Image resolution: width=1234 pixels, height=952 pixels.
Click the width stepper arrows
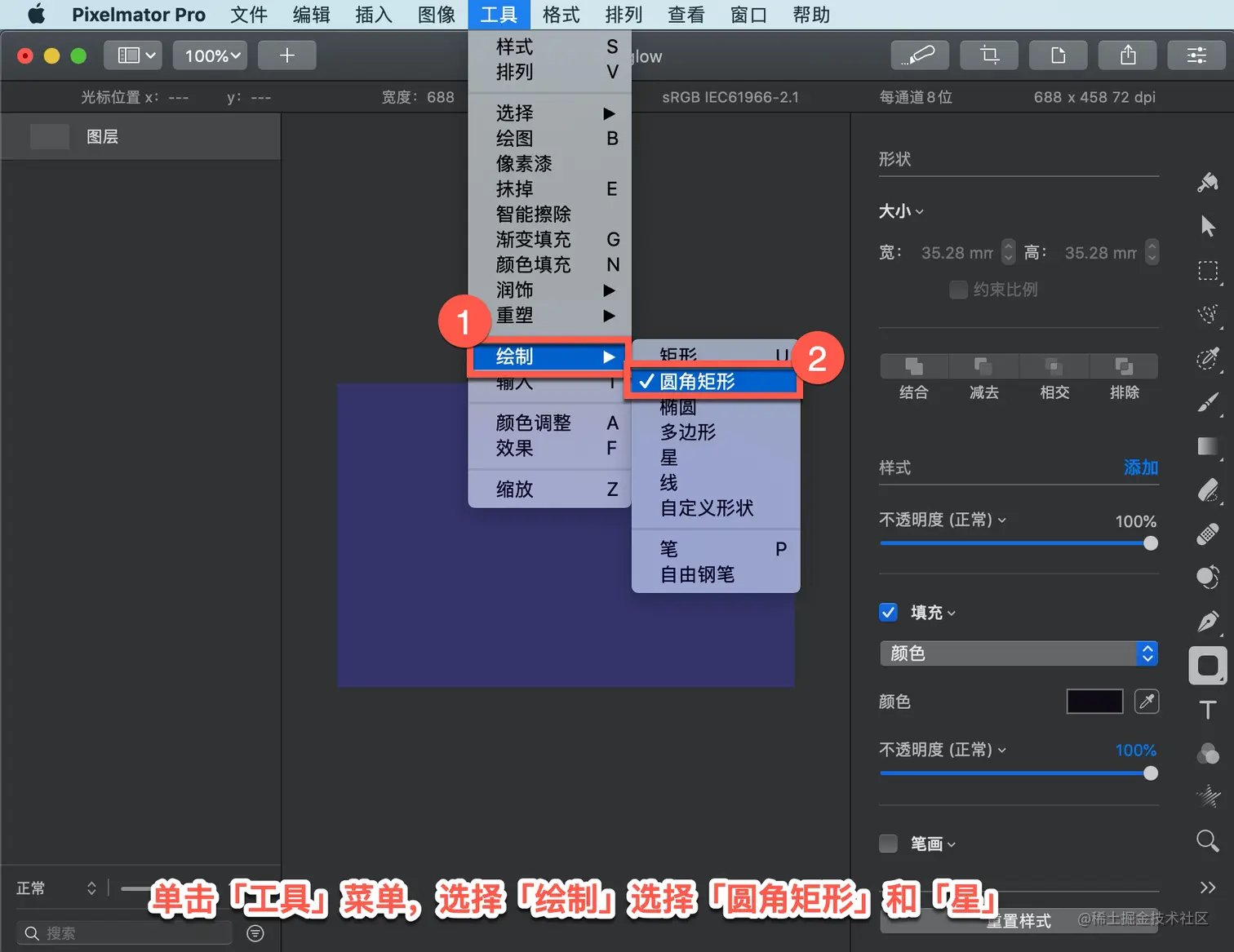pos(1009,252)
